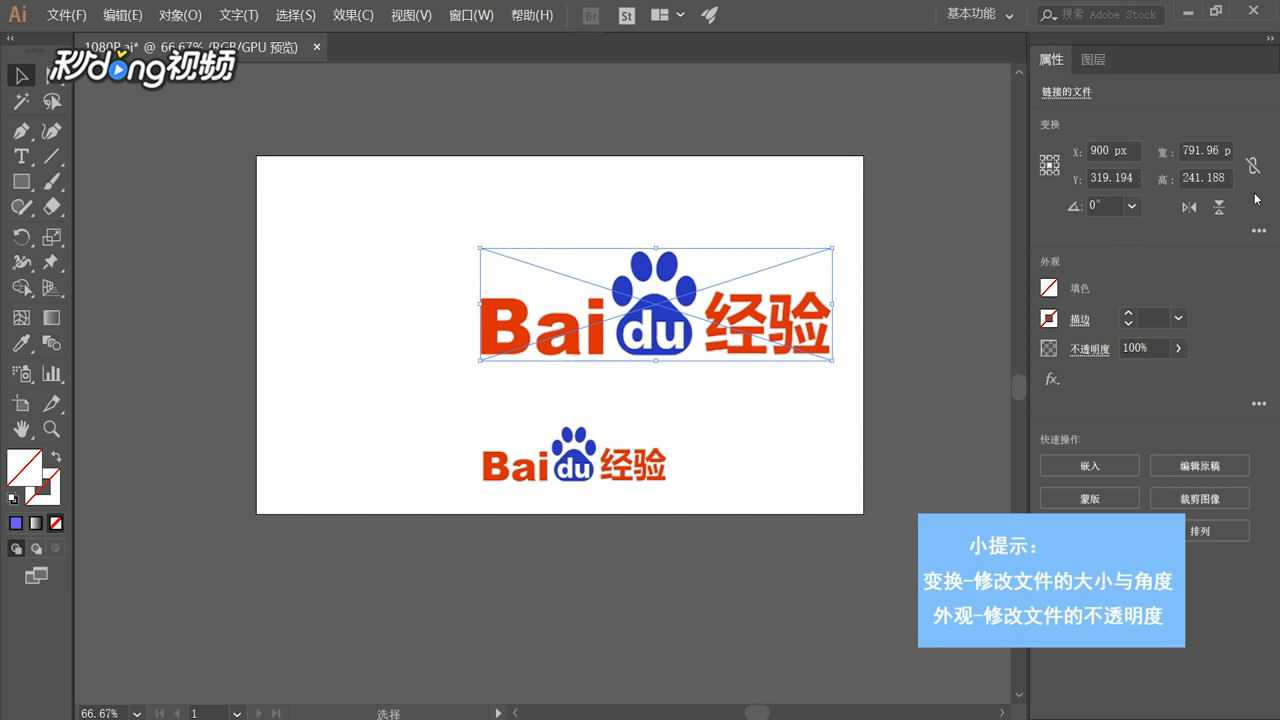
Task: Flip the image horizontally
Action: (x=1189, y=207)
